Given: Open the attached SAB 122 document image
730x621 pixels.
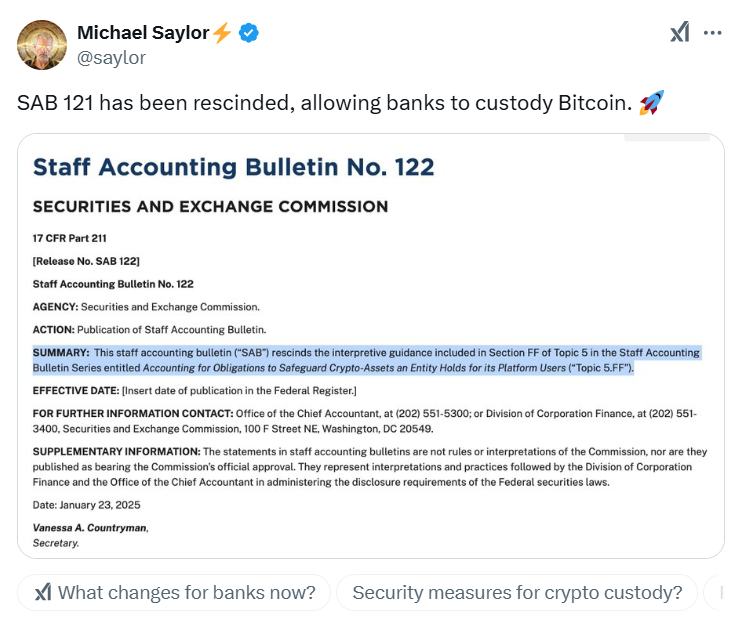Looking at the screenshot, I should [x=371, y=346].
